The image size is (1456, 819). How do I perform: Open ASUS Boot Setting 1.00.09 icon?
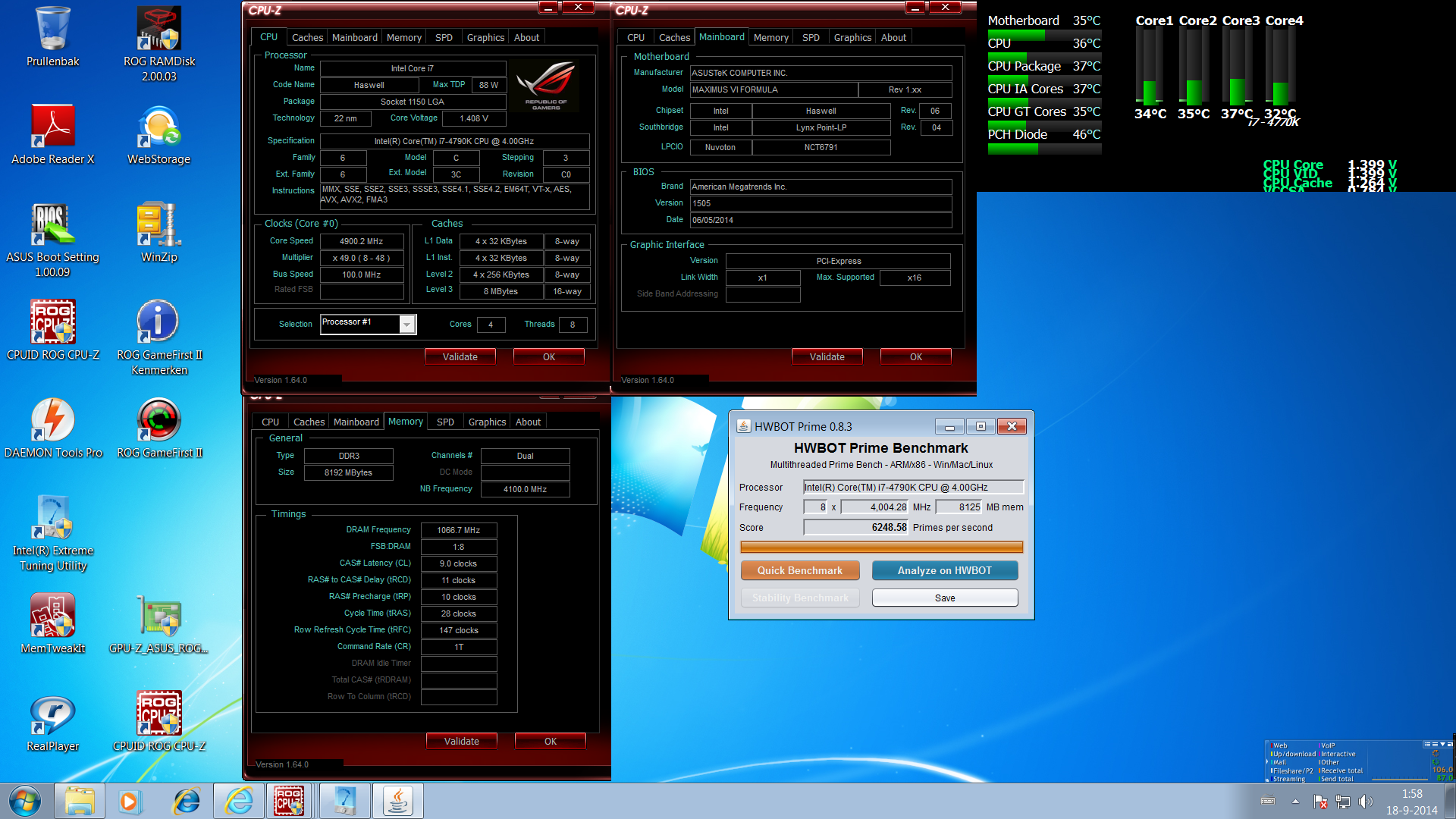52,240
